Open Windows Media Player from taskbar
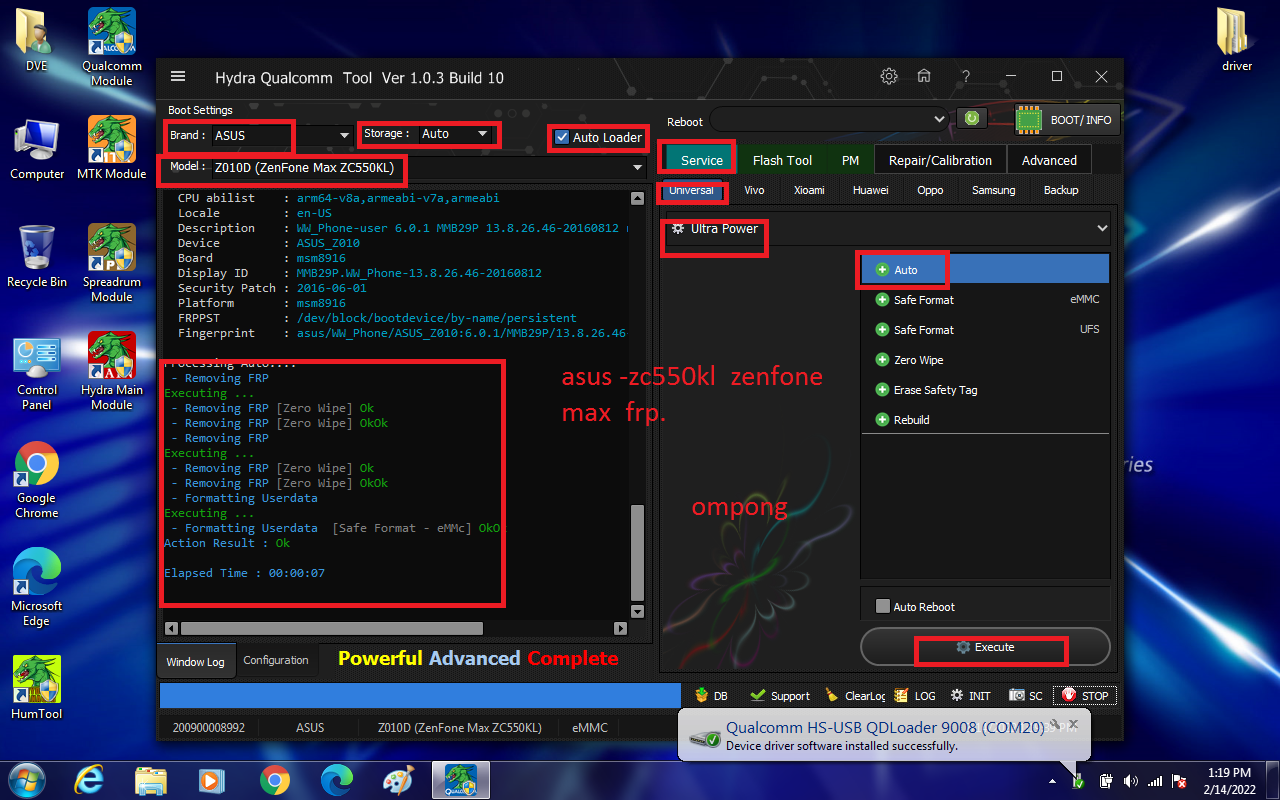Screen dimensions: 1280x800 (212, 780)
